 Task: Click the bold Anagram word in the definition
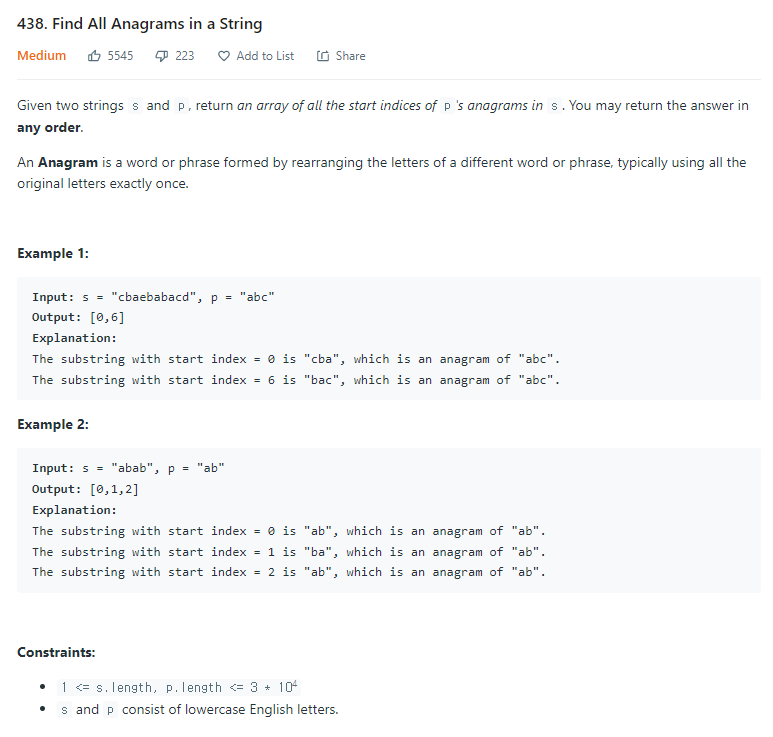point(68,162)
